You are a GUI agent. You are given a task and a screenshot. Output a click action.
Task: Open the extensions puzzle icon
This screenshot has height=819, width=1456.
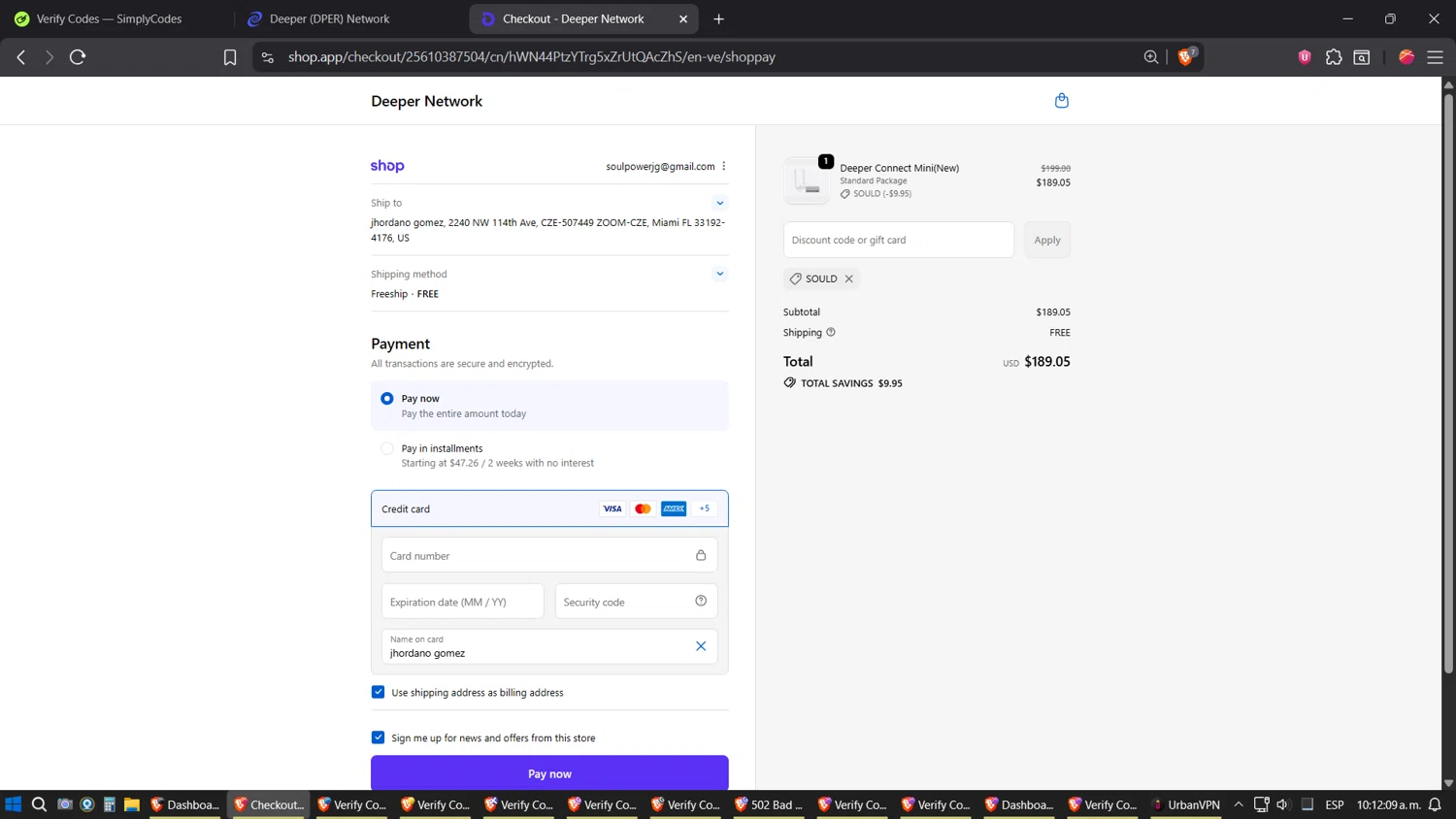(1334, 57)
